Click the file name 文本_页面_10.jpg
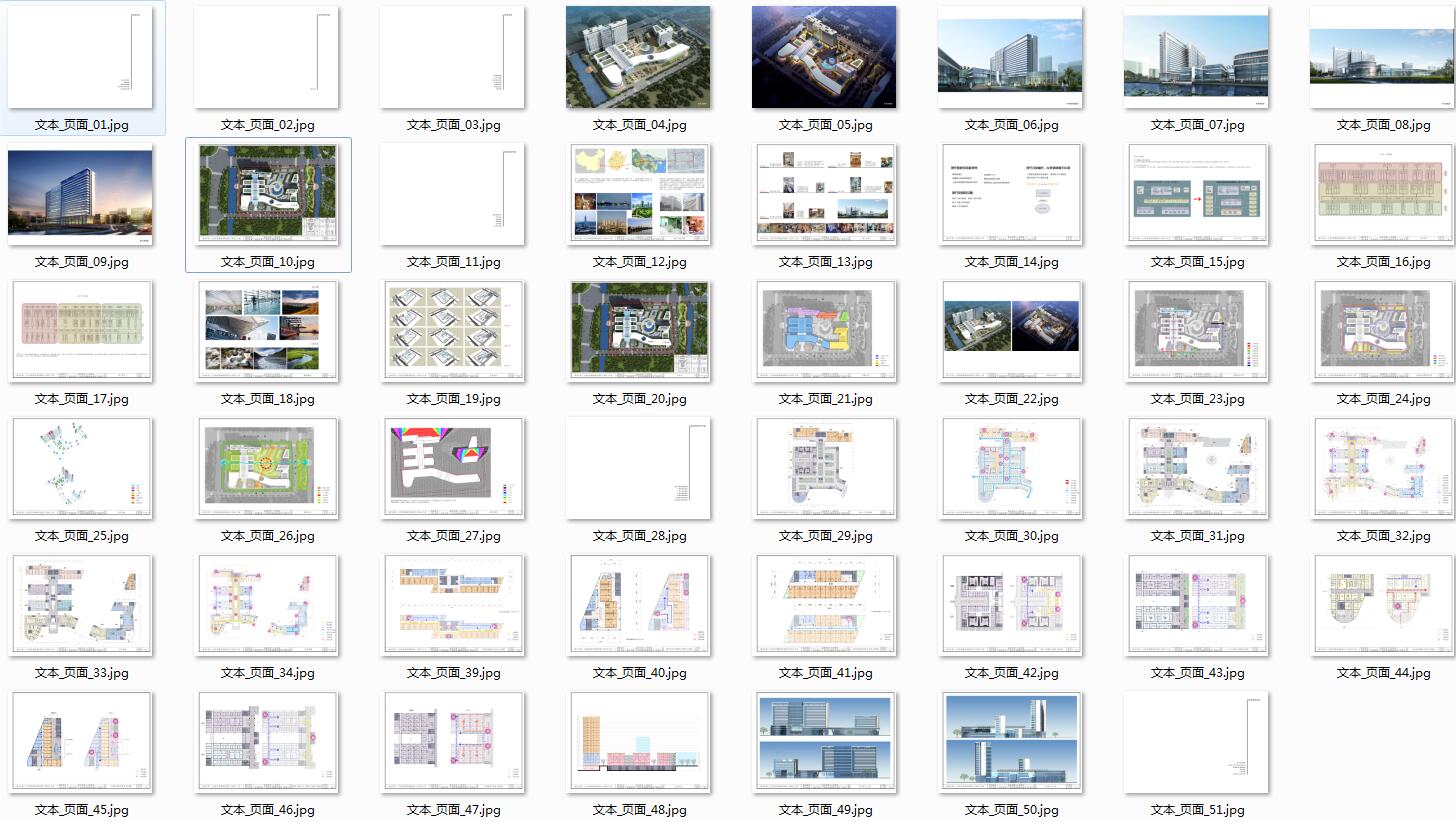 point(268,262)
